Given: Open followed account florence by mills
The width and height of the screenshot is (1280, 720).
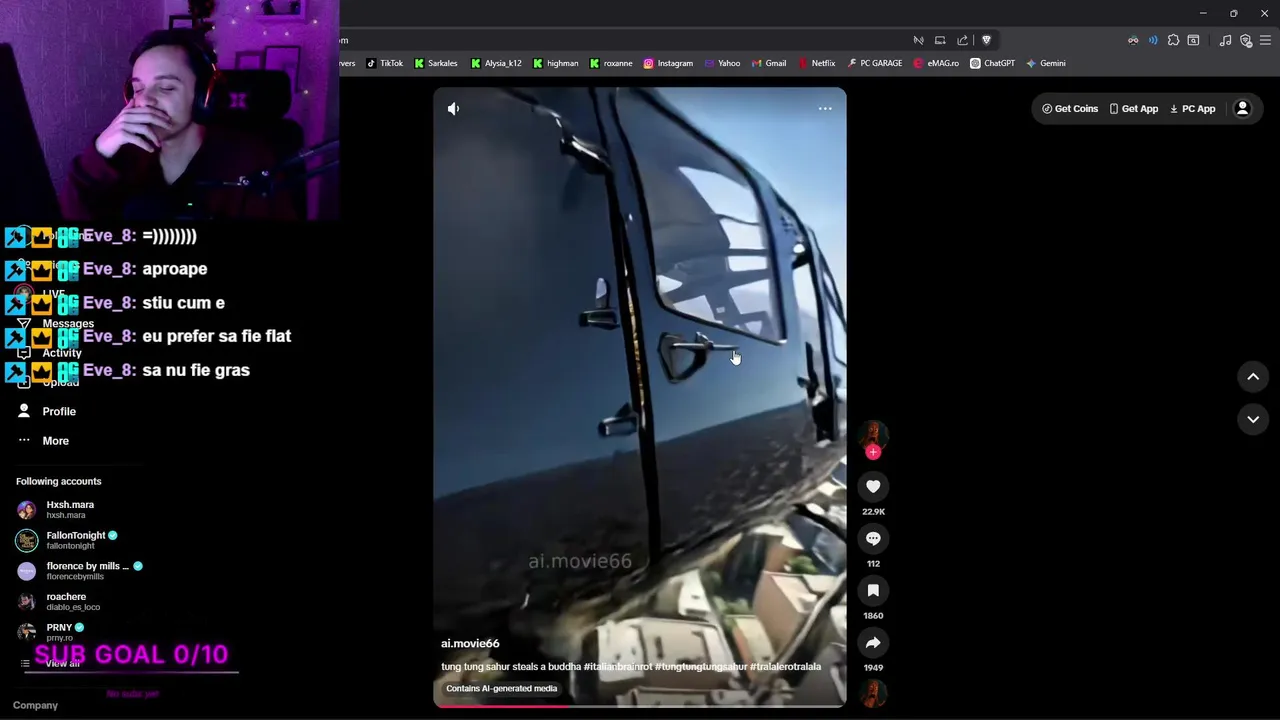Looking at the screenshot, I should [x=80, y=570].
